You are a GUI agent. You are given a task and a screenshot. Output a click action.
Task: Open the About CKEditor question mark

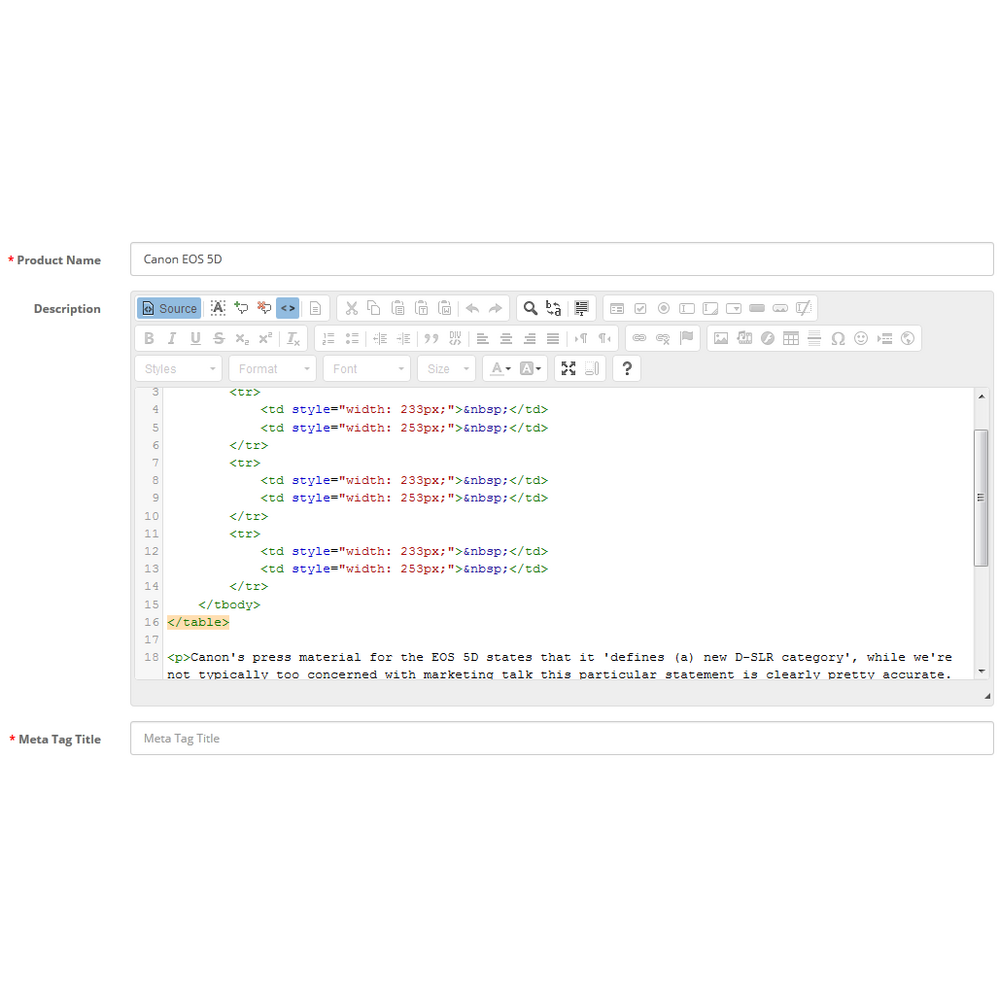pyautogui.click(x=627, y=369)
